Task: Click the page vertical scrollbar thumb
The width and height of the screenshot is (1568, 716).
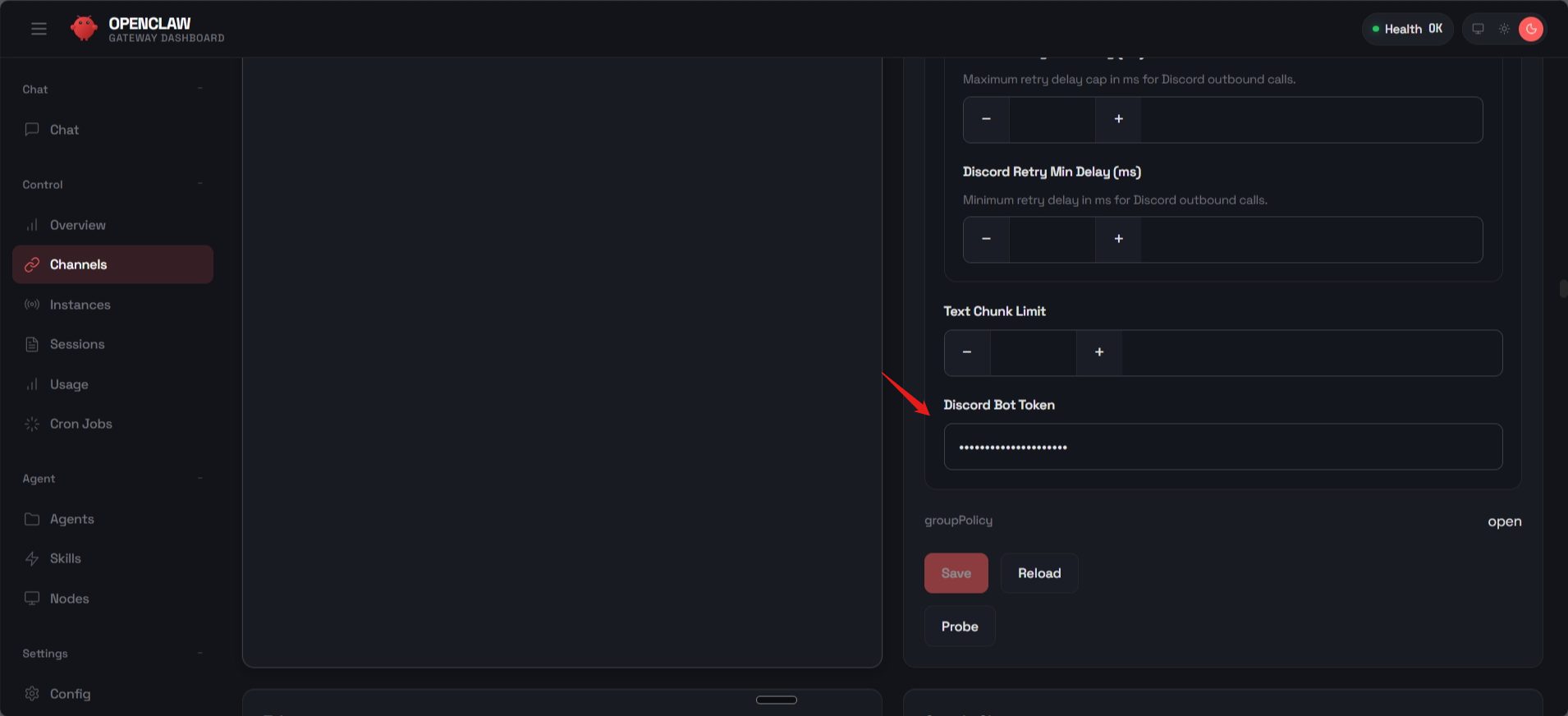Action: pos(1564,288)
